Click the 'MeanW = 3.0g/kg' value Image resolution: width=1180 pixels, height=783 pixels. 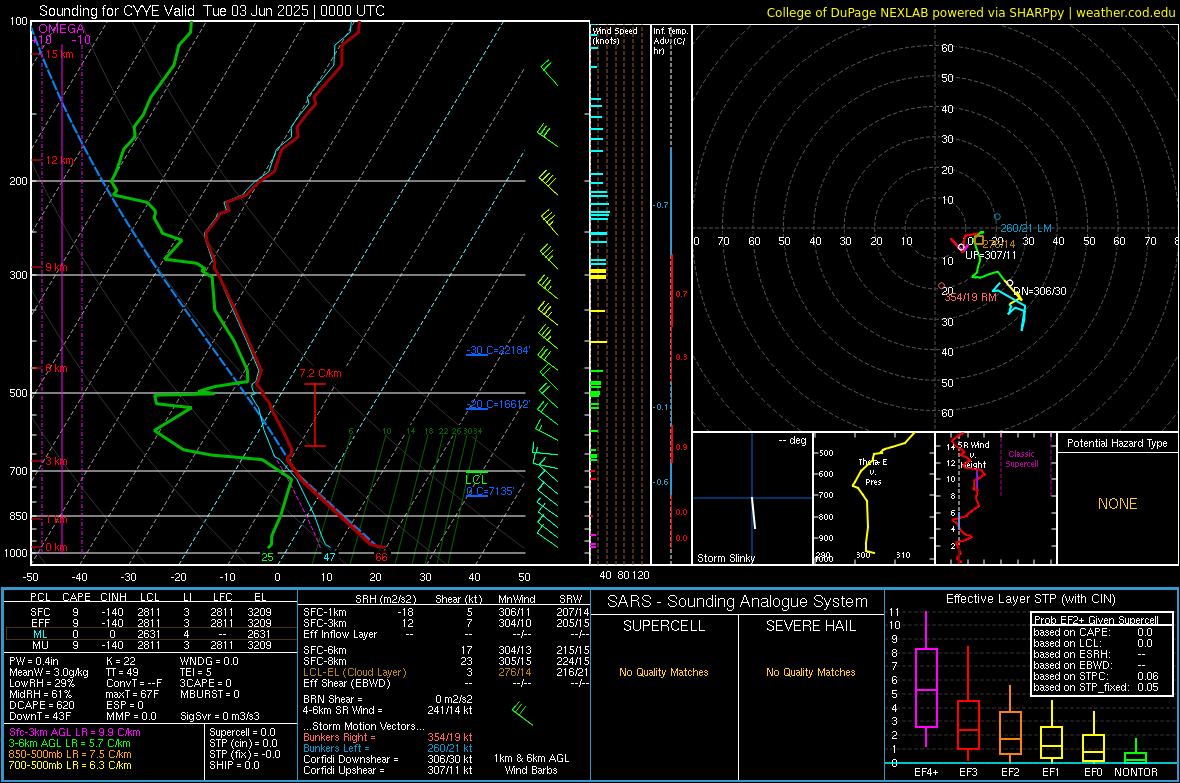[49, 672]
